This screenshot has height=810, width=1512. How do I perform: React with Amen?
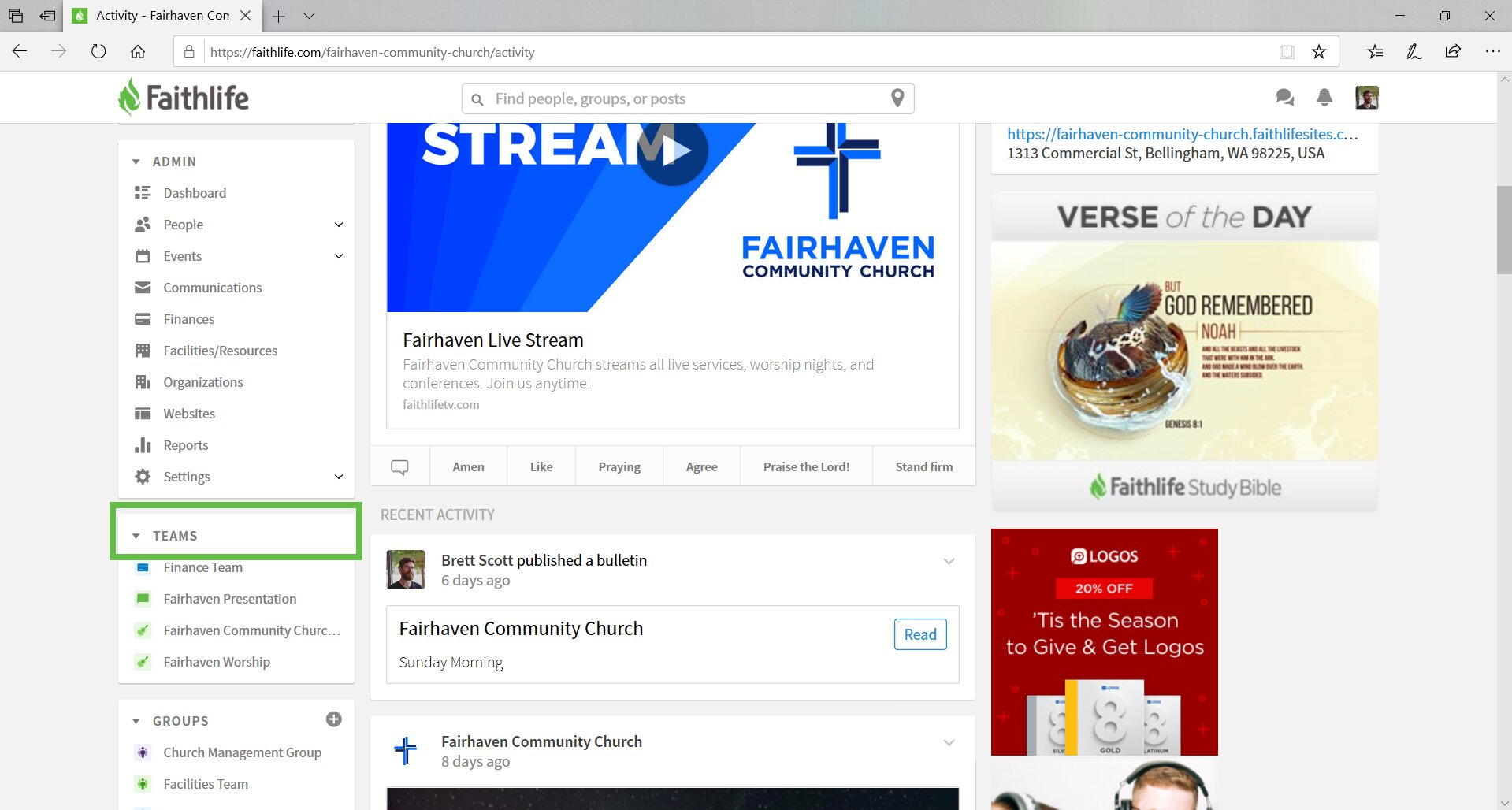469,466
